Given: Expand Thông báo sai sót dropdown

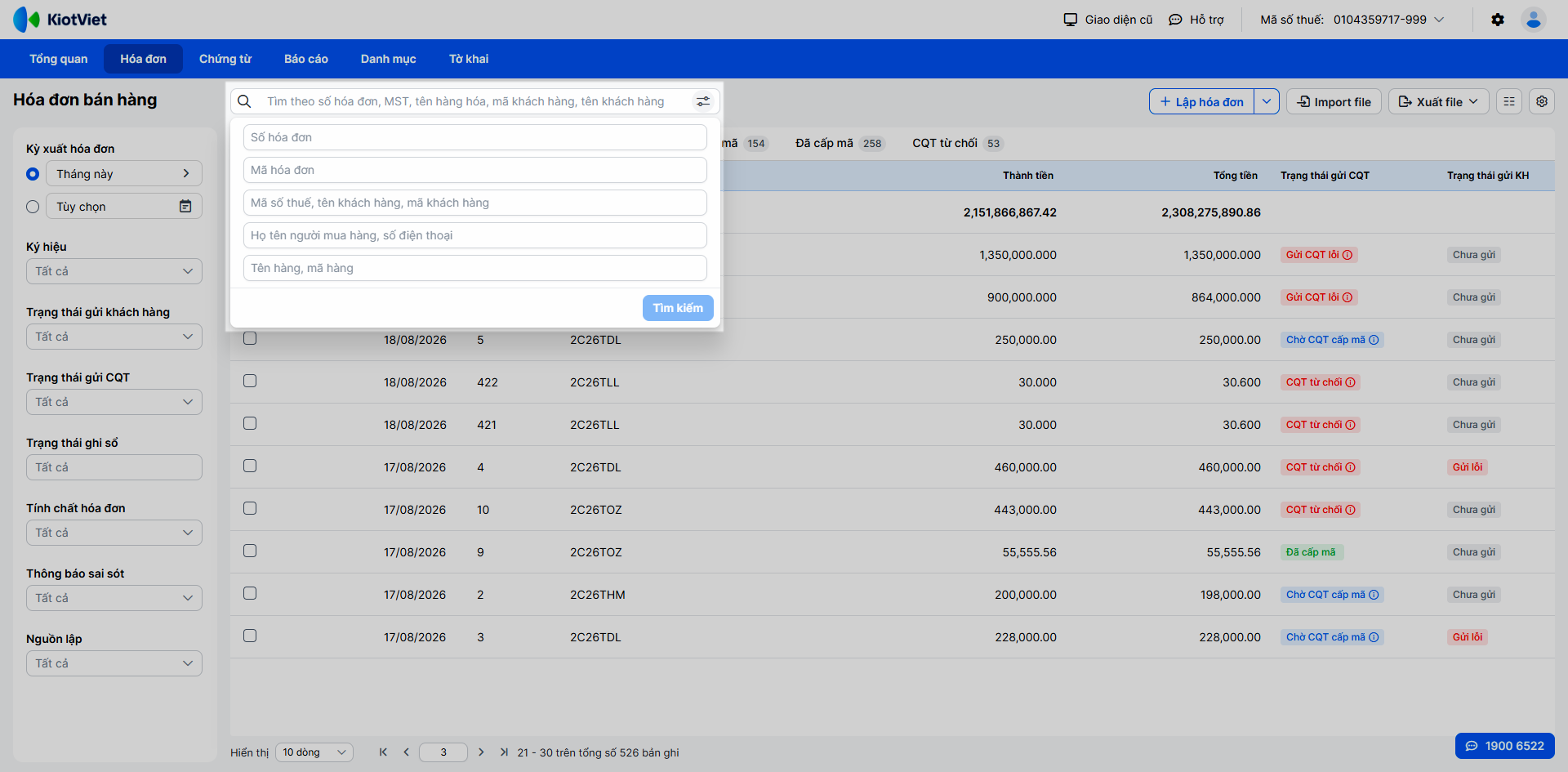Looking at the screenshot, I should [x=114, y=598].
